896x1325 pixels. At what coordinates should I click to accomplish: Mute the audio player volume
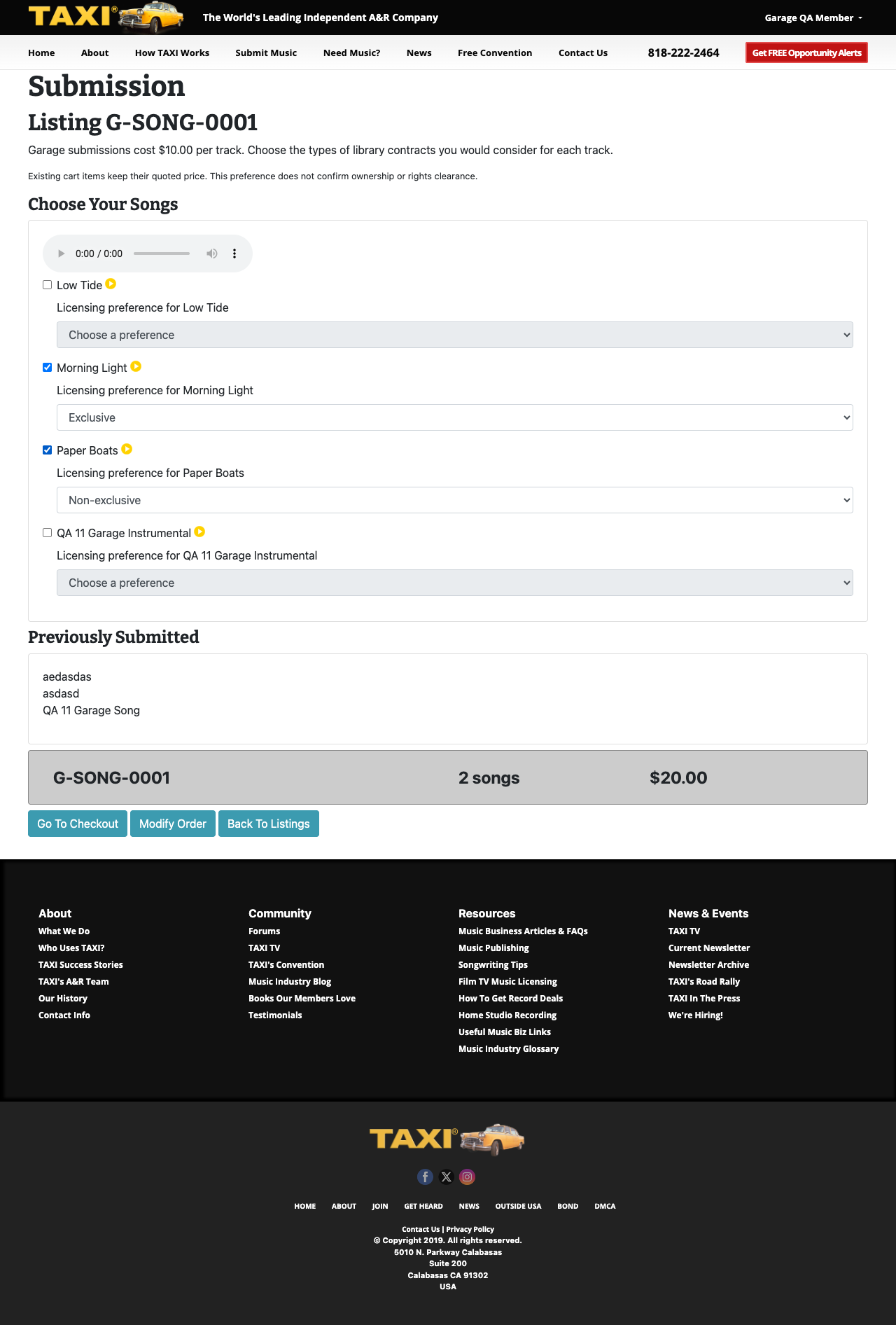(x=211, y=254)
